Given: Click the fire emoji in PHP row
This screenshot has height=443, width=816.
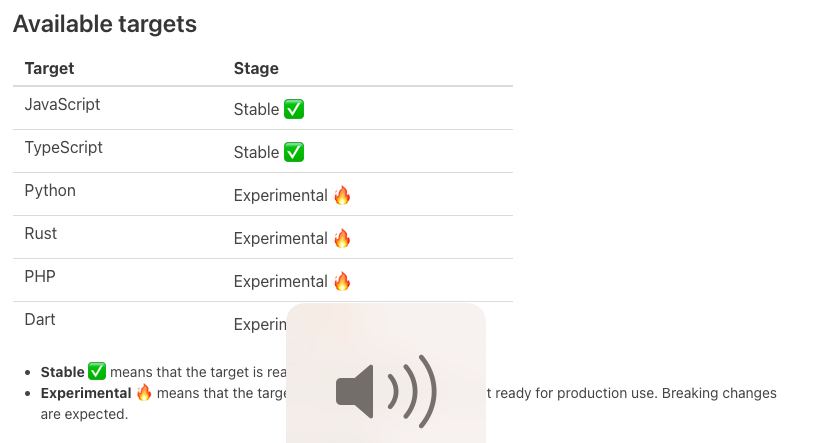Looking at the screenshot, I should tap(342, 282).
